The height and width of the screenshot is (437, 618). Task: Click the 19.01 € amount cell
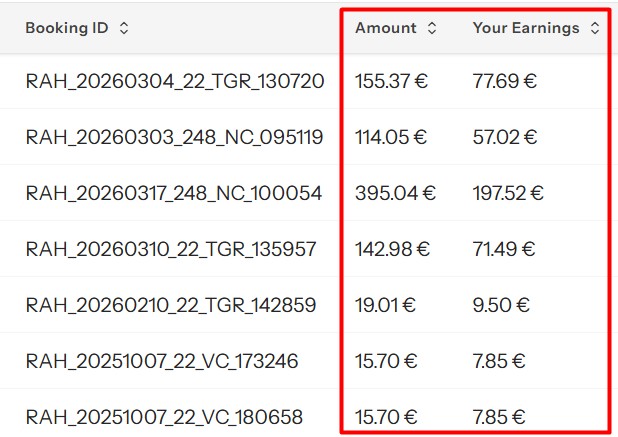click(386, 305)
